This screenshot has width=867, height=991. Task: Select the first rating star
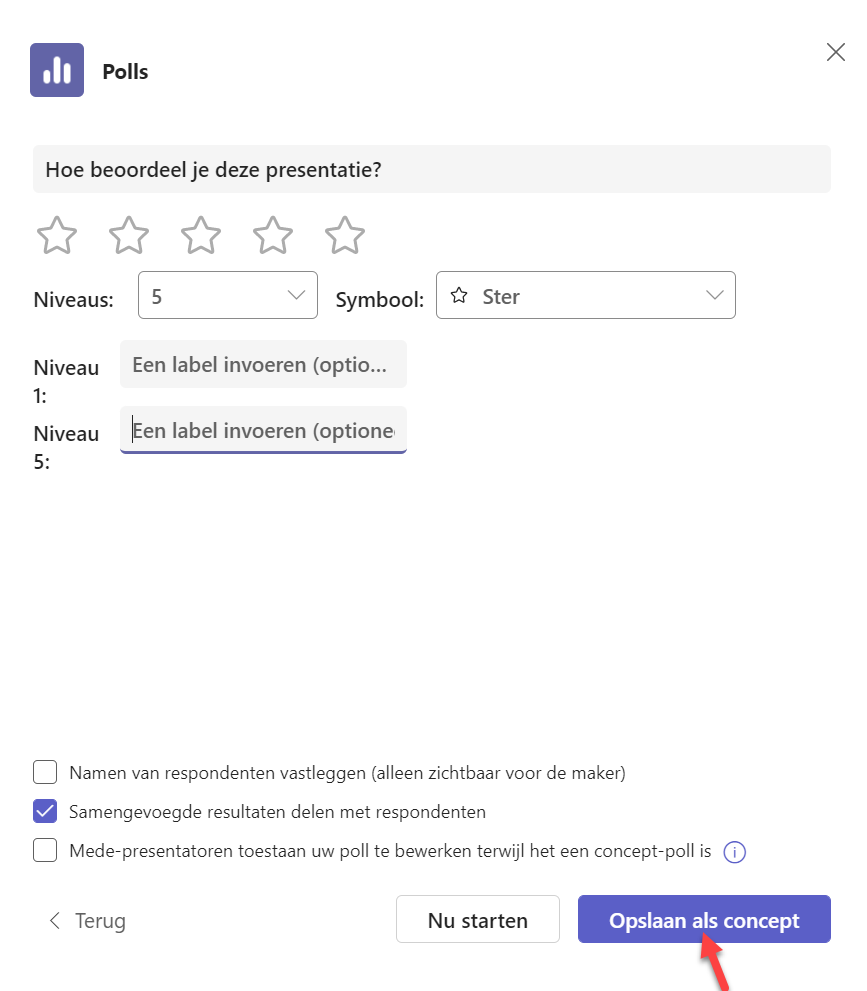pyautogui.click(x=57, y=235)
